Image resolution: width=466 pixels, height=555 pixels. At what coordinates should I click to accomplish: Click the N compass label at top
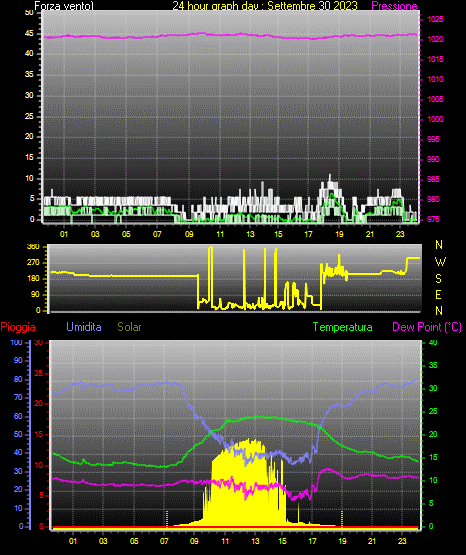(439, 245)
